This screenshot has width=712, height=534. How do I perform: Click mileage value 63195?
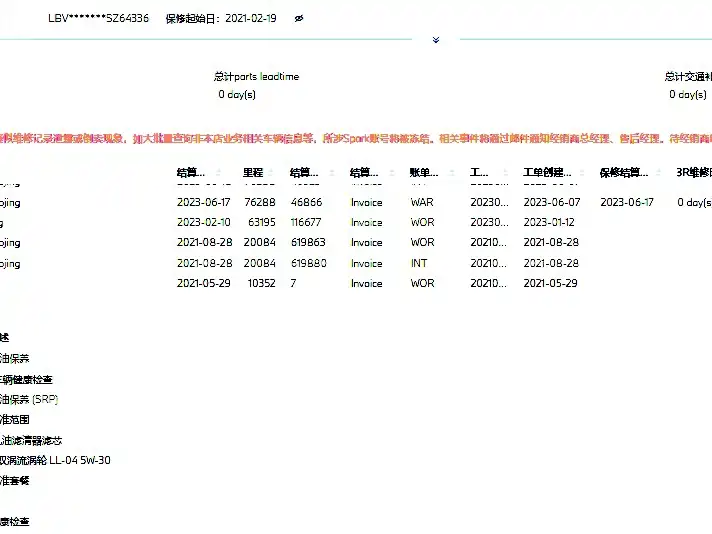pos(262,222)
